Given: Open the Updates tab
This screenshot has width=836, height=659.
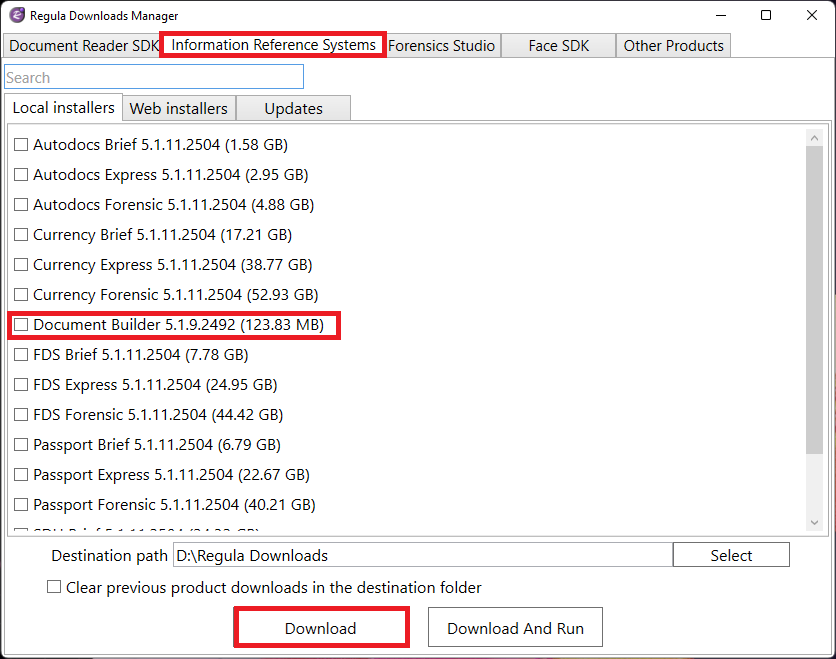Looking at the screenshot, I should coord(294,109).
